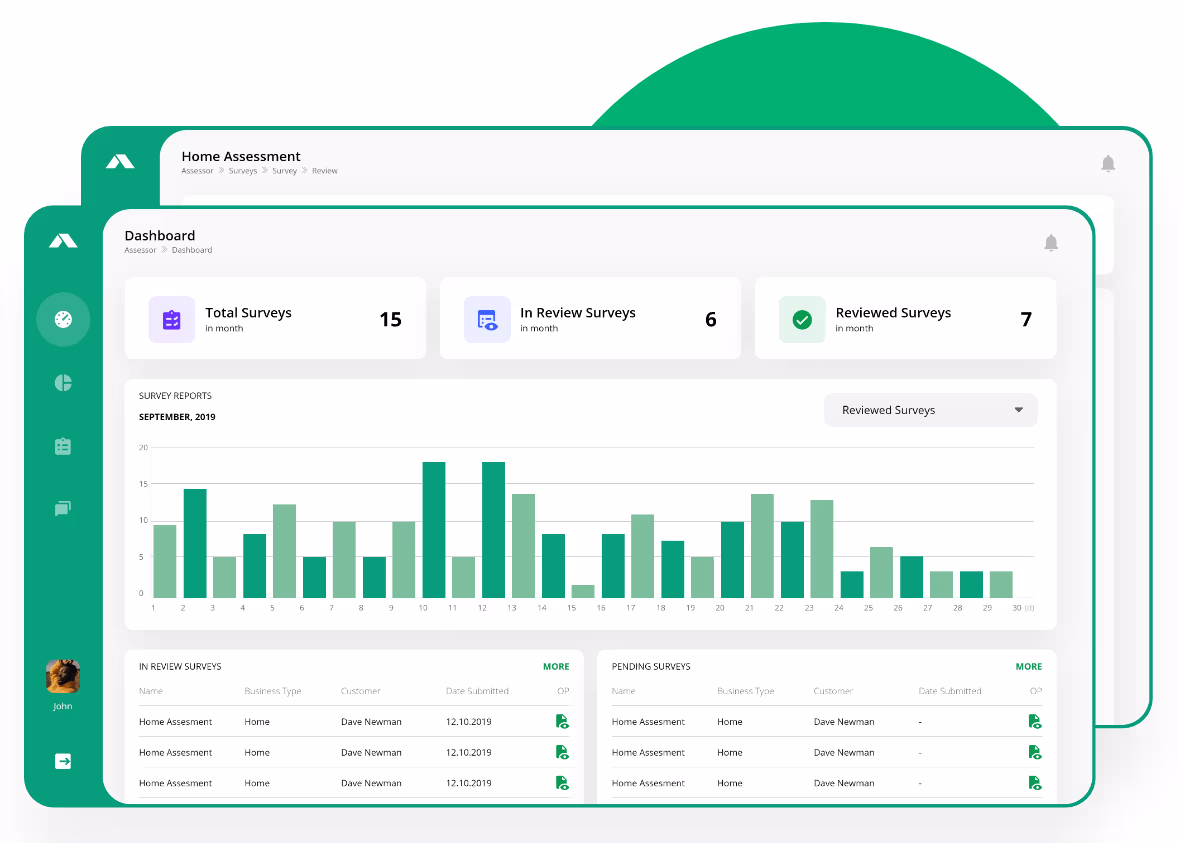The height and width of the screenshot is (843, 1179).
Task: Open John's profile avatar
Action: pyautogui.click(x=63, y=677)
